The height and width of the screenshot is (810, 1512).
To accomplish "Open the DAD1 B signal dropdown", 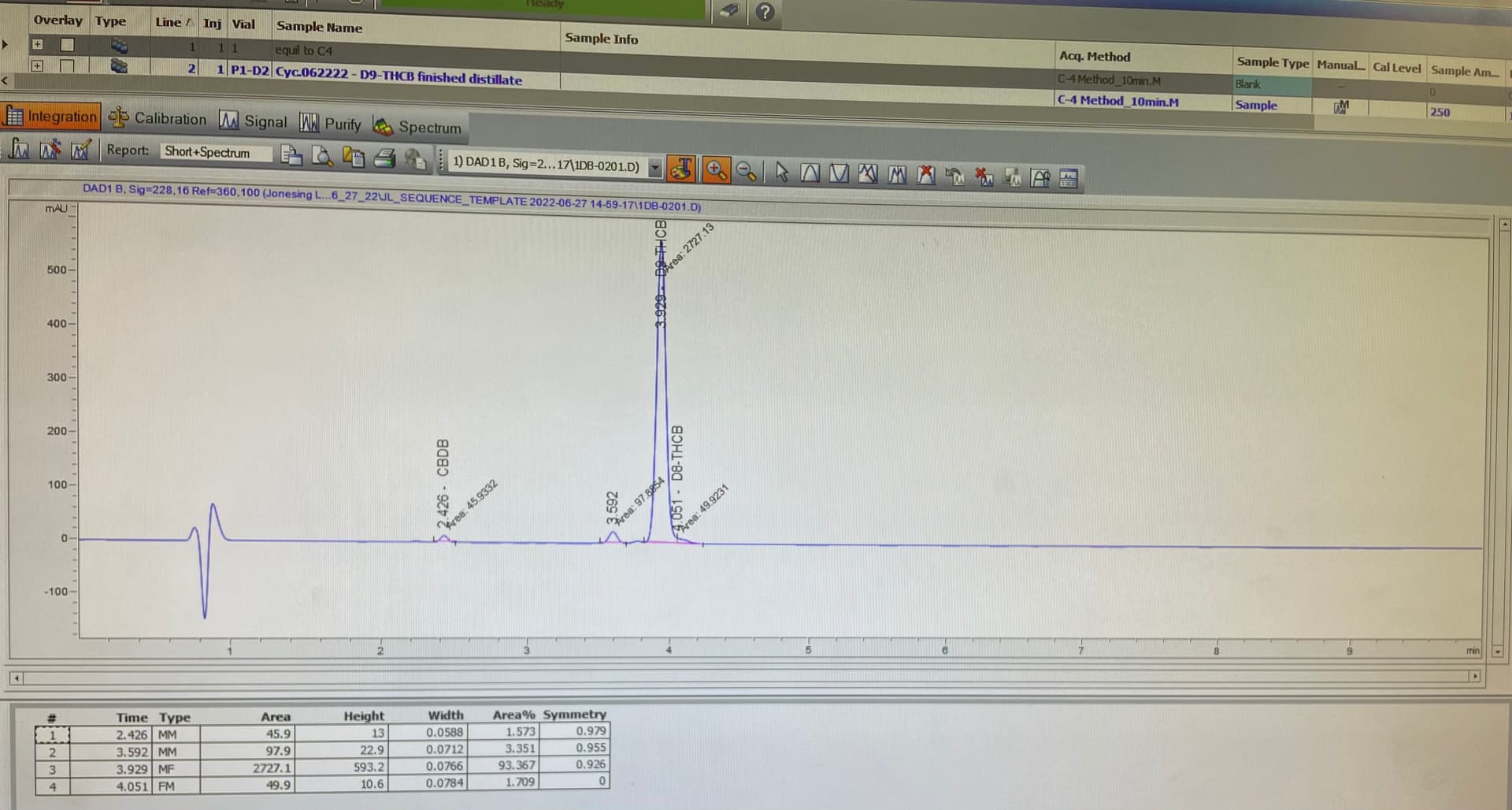I will (654, 167).
